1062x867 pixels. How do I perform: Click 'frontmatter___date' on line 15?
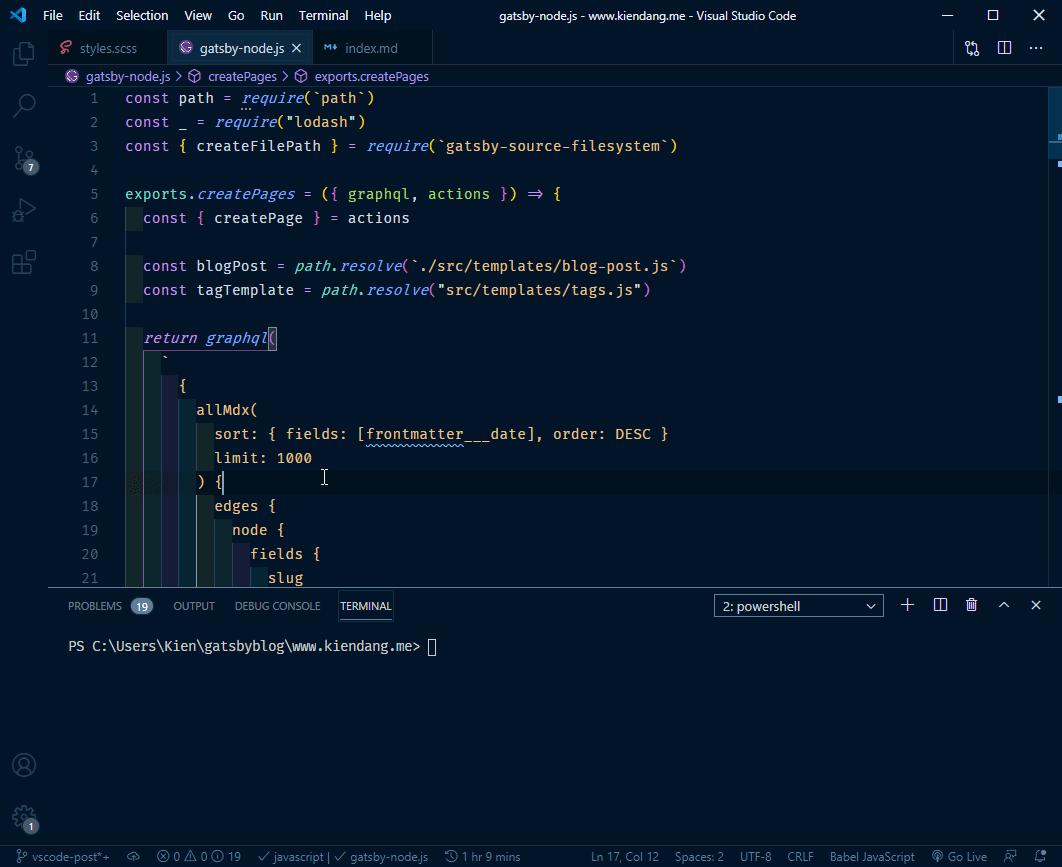pyautogui.click(x=446, y=434)
